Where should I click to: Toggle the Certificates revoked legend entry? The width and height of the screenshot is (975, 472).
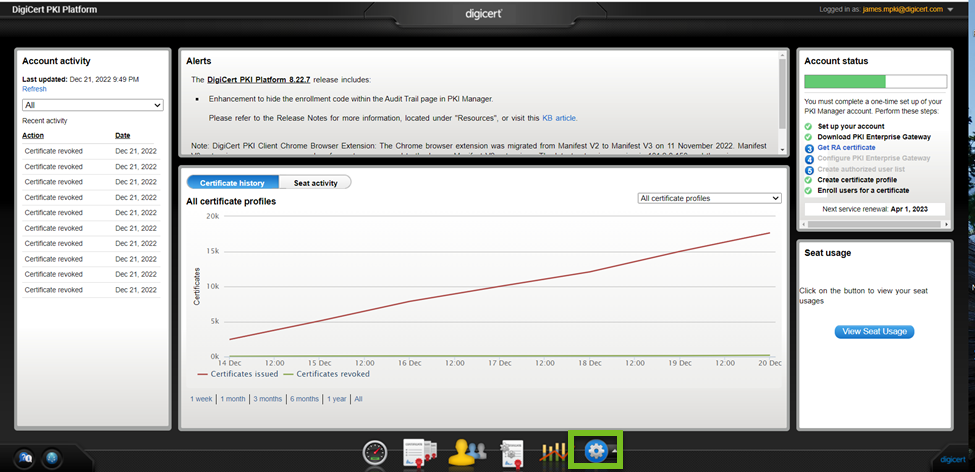click(x=326, y=374)
